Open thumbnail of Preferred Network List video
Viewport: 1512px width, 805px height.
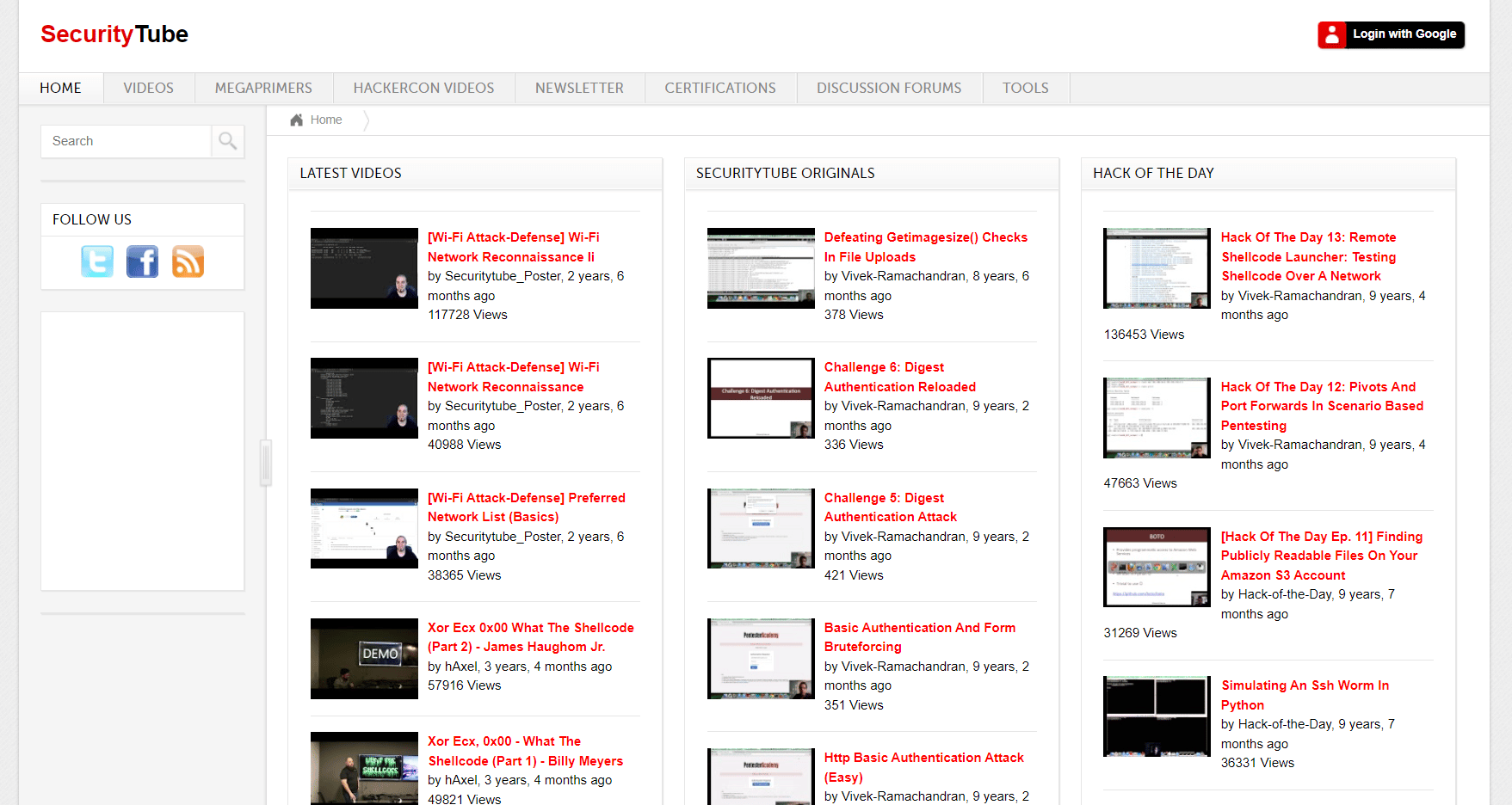click(x=364, y=529)
